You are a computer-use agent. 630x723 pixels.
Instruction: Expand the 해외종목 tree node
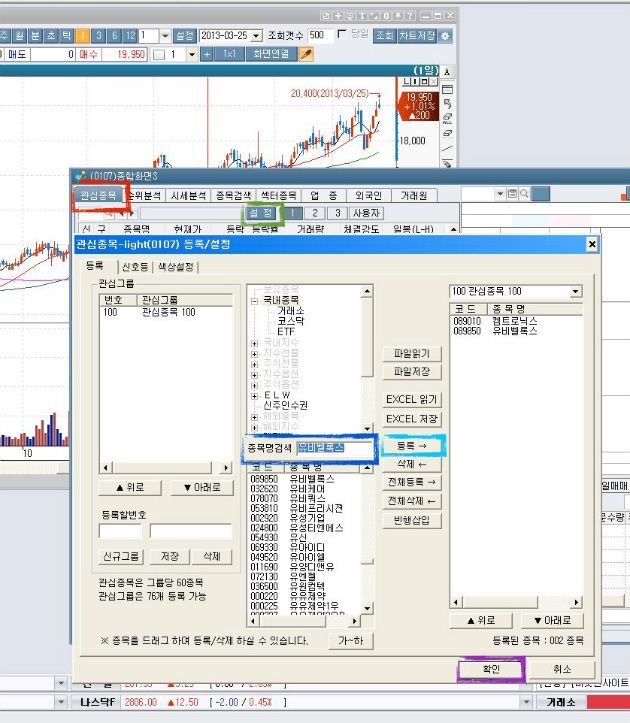[x=254, y=417]
